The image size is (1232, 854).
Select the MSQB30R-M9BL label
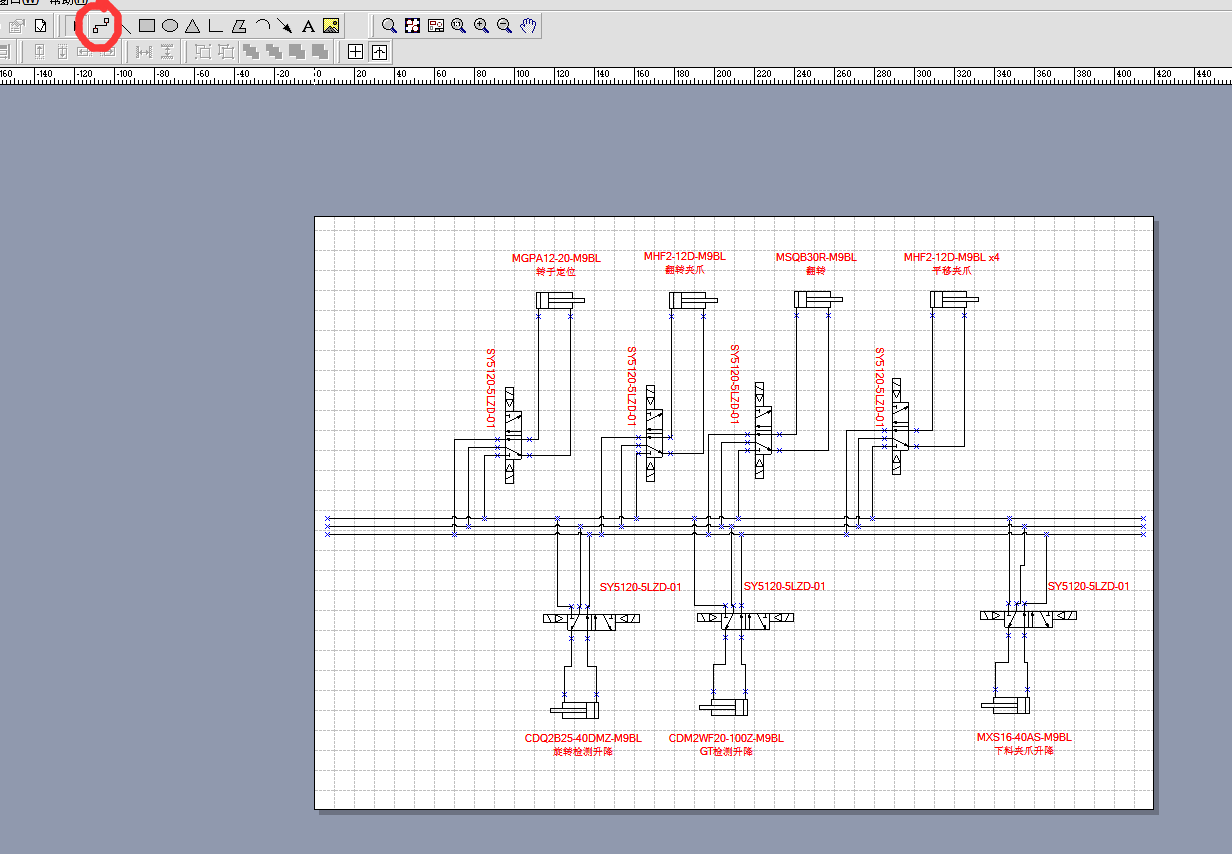tap(816, 258)
